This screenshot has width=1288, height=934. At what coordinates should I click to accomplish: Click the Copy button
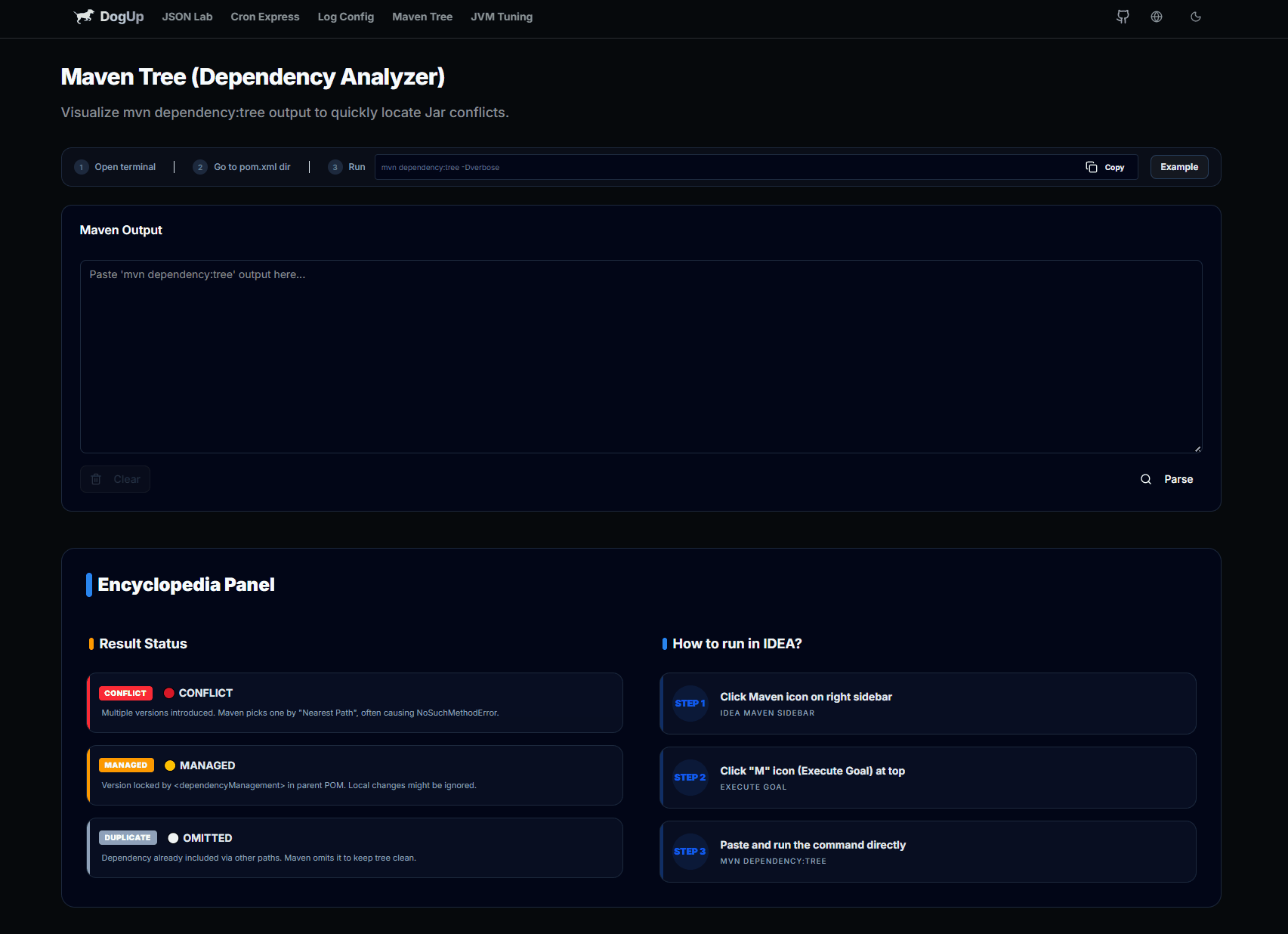1106,166
